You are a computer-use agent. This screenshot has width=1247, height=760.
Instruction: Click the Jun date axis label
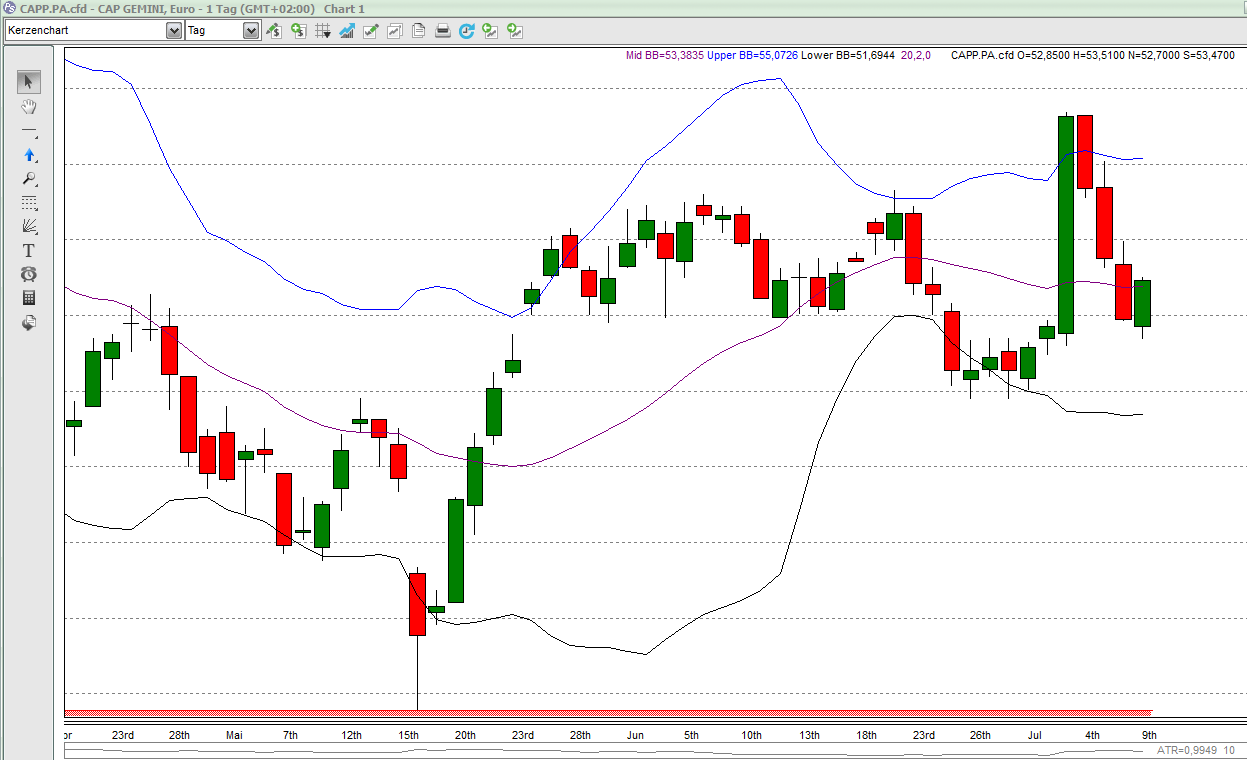click(x=636, y=736)
